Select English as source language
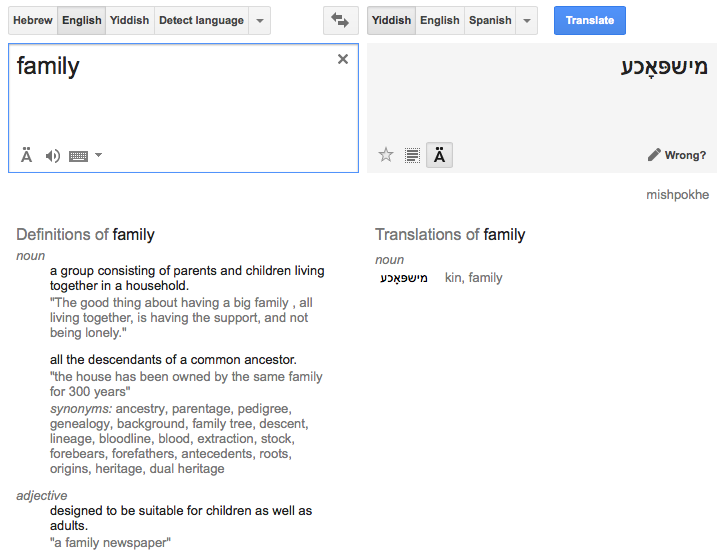Viewport: 726px width, 556px height. 81,20
